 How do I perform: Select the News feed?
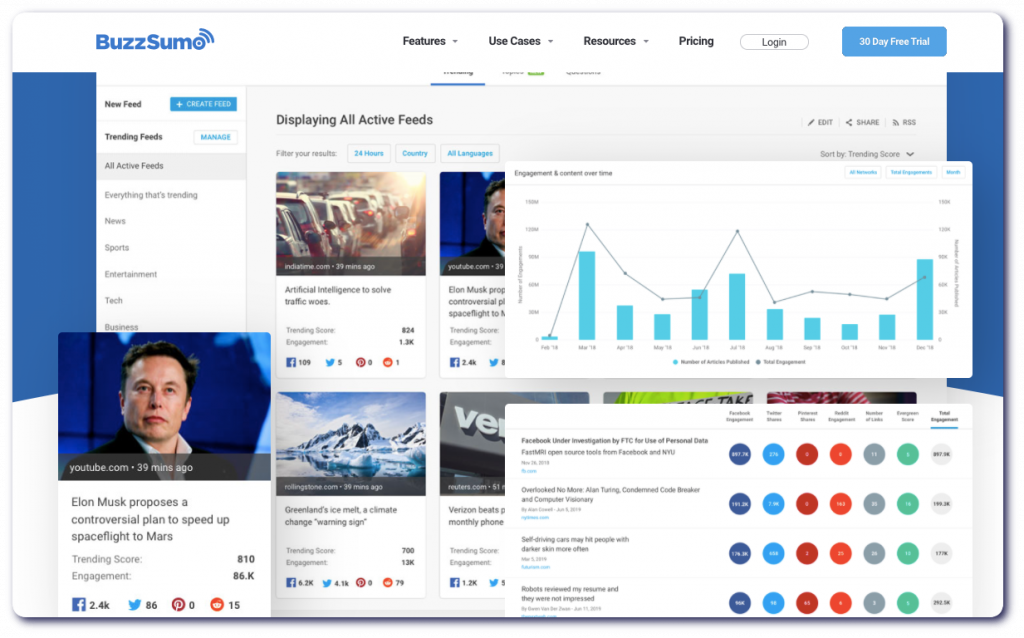tap(115, 221)
